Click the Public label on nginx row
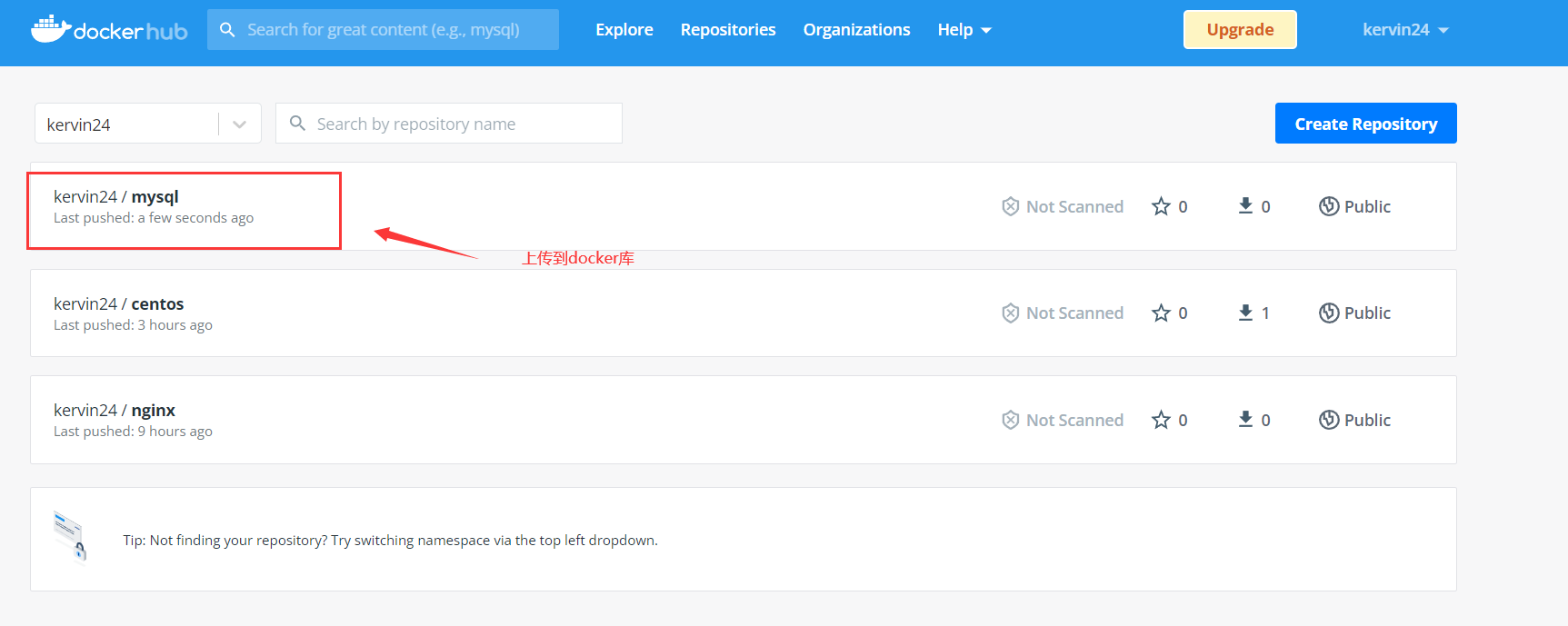 [x=1367, y=420]
